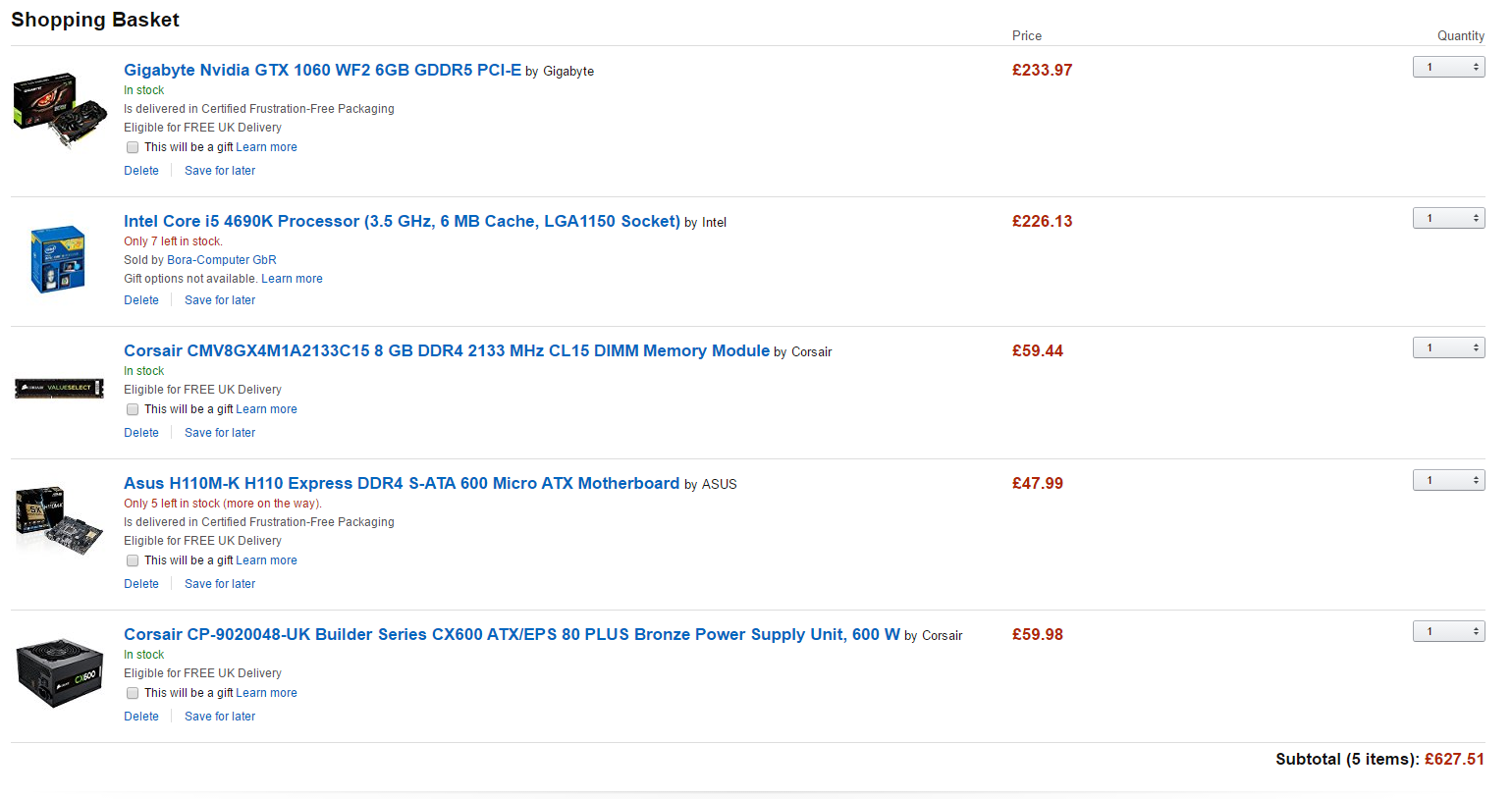Viewport: 1512px width, 799px height.
Task: Enable gift option for Corsair CX600 power supply
Action: coord(133,693)
